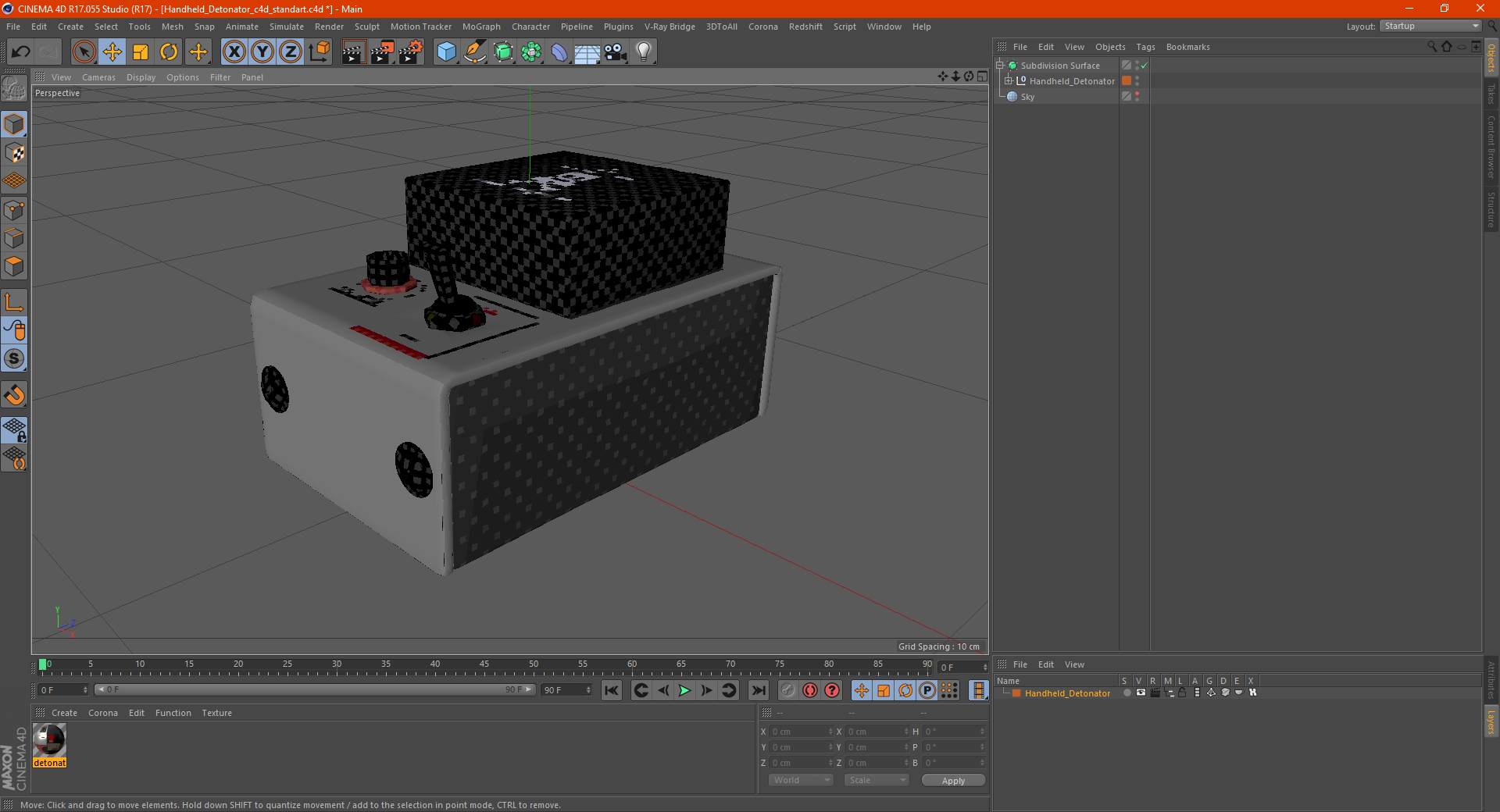Expand the Handheld_Detonator object

(1009, 81)
